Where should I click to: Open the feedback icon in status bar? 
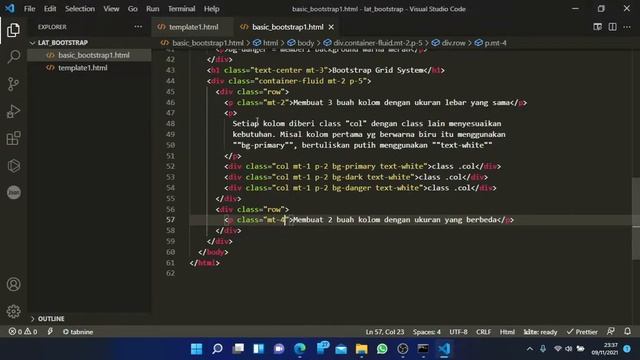click(611, 331)
